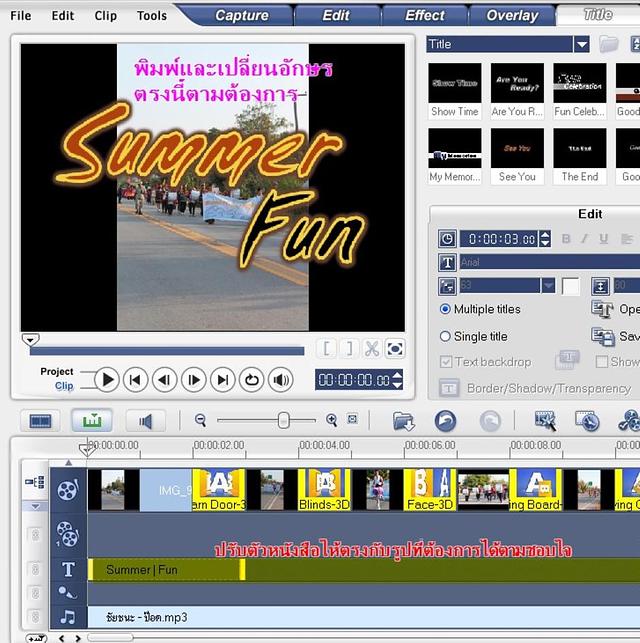
Task: Select the Single title option
Action: pos(446,337)
